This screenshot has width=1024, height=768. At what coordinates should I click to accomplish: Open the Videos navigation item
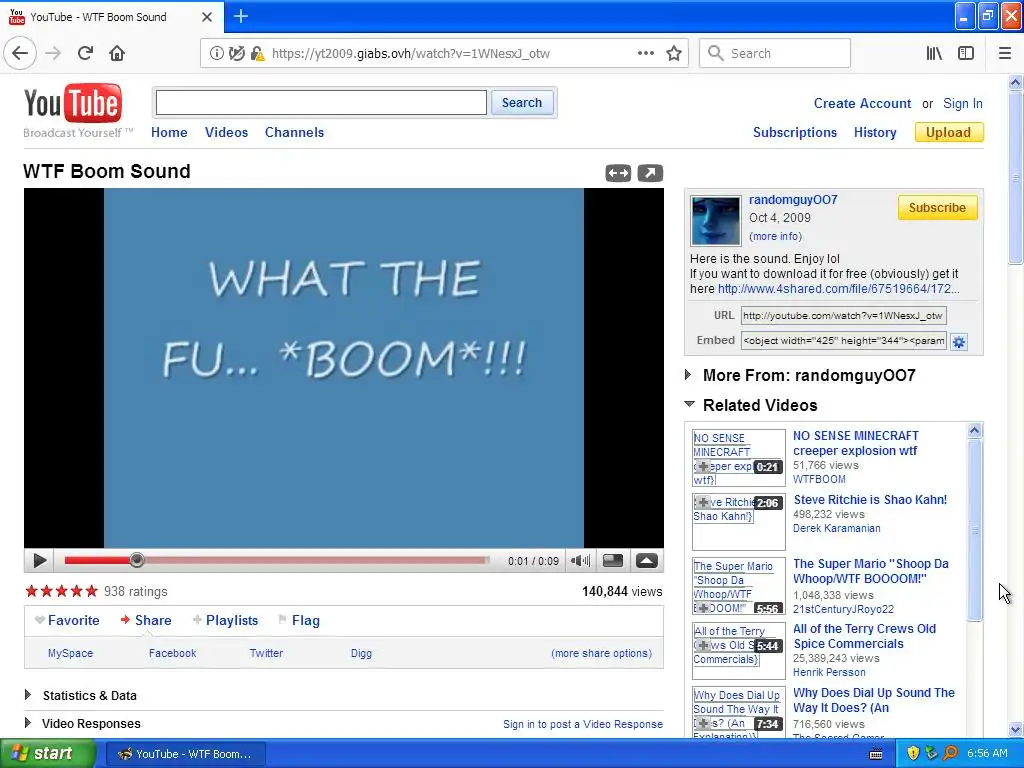coord(227,132)
